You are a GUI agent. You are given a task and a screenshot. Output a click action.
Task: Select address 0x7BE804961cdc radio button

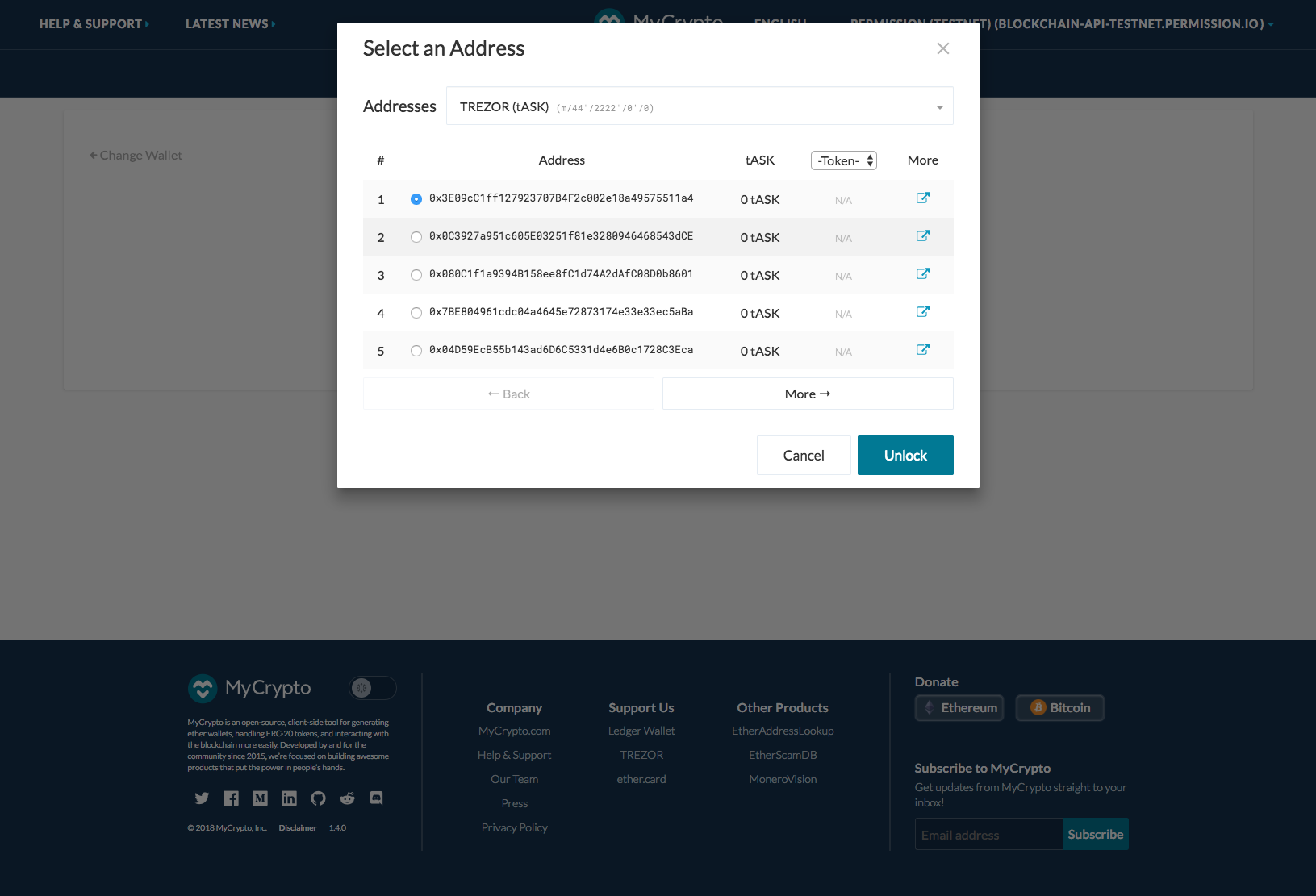tap(416, 313)
